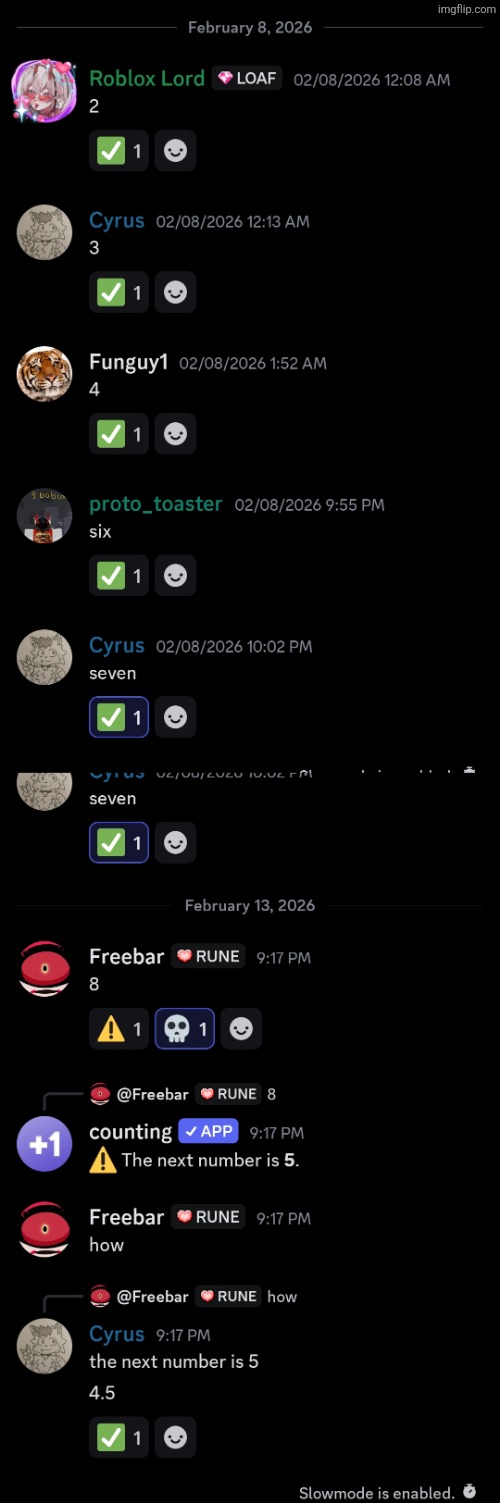Add reaction smiley under Cyrus's "3" message
Screen dimensions: 500x1503
[175, 292]
